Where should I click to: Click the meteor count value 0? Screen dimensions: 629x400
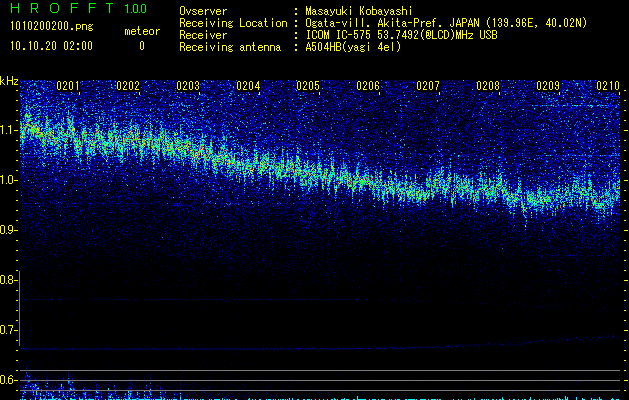coord(141,46)
